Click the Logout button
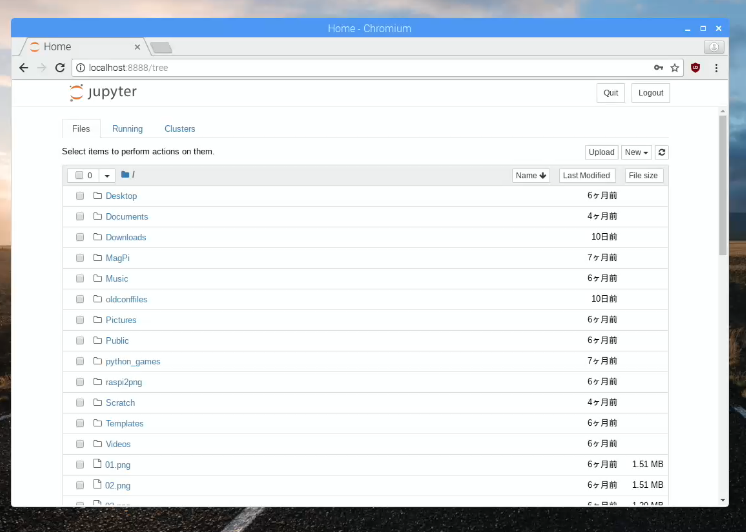The height and width of the screenshot is (532, 746). tap(650, 93)
